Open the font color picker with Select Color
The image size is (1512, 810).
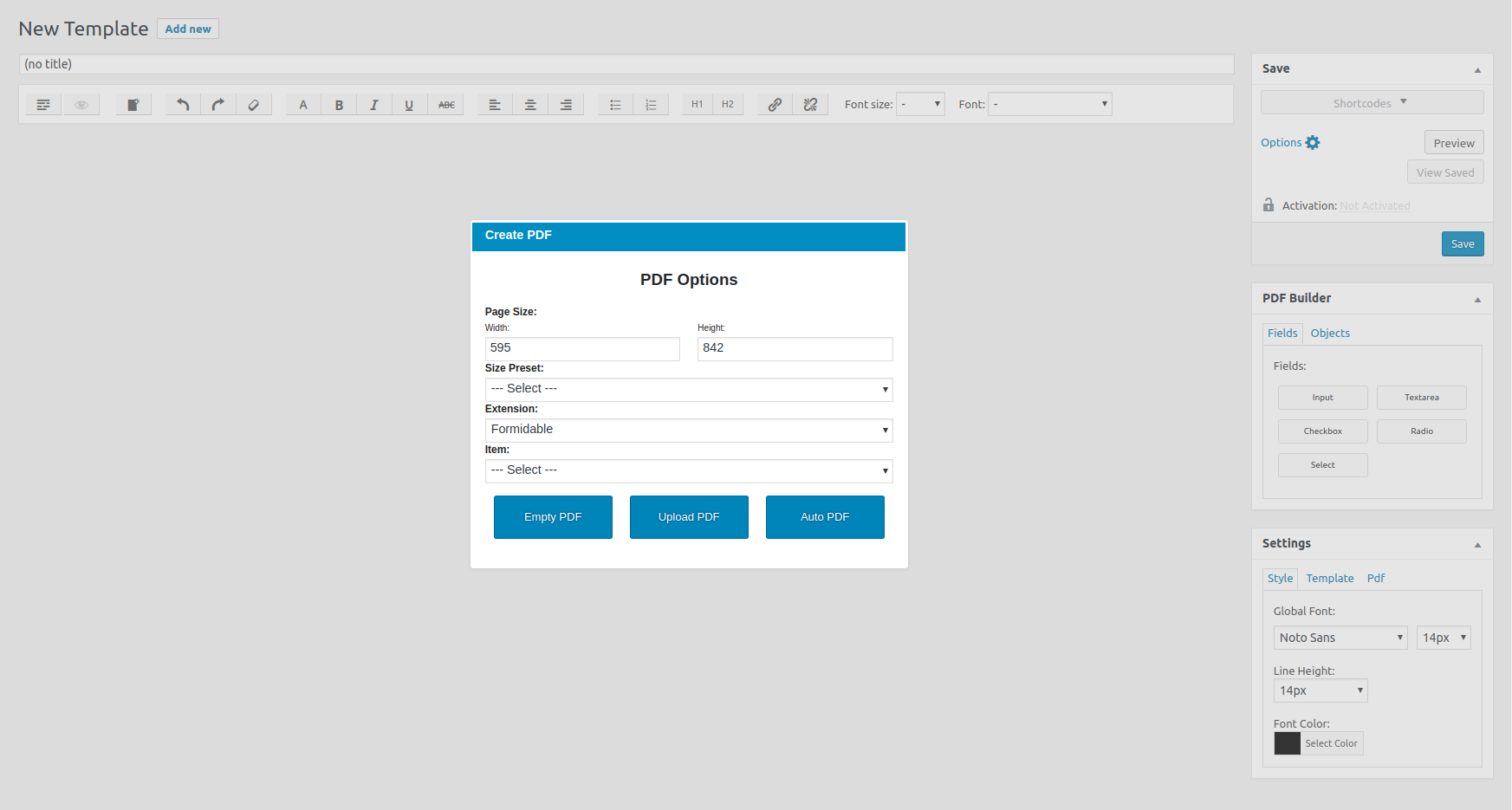(x=1331, y=743)
